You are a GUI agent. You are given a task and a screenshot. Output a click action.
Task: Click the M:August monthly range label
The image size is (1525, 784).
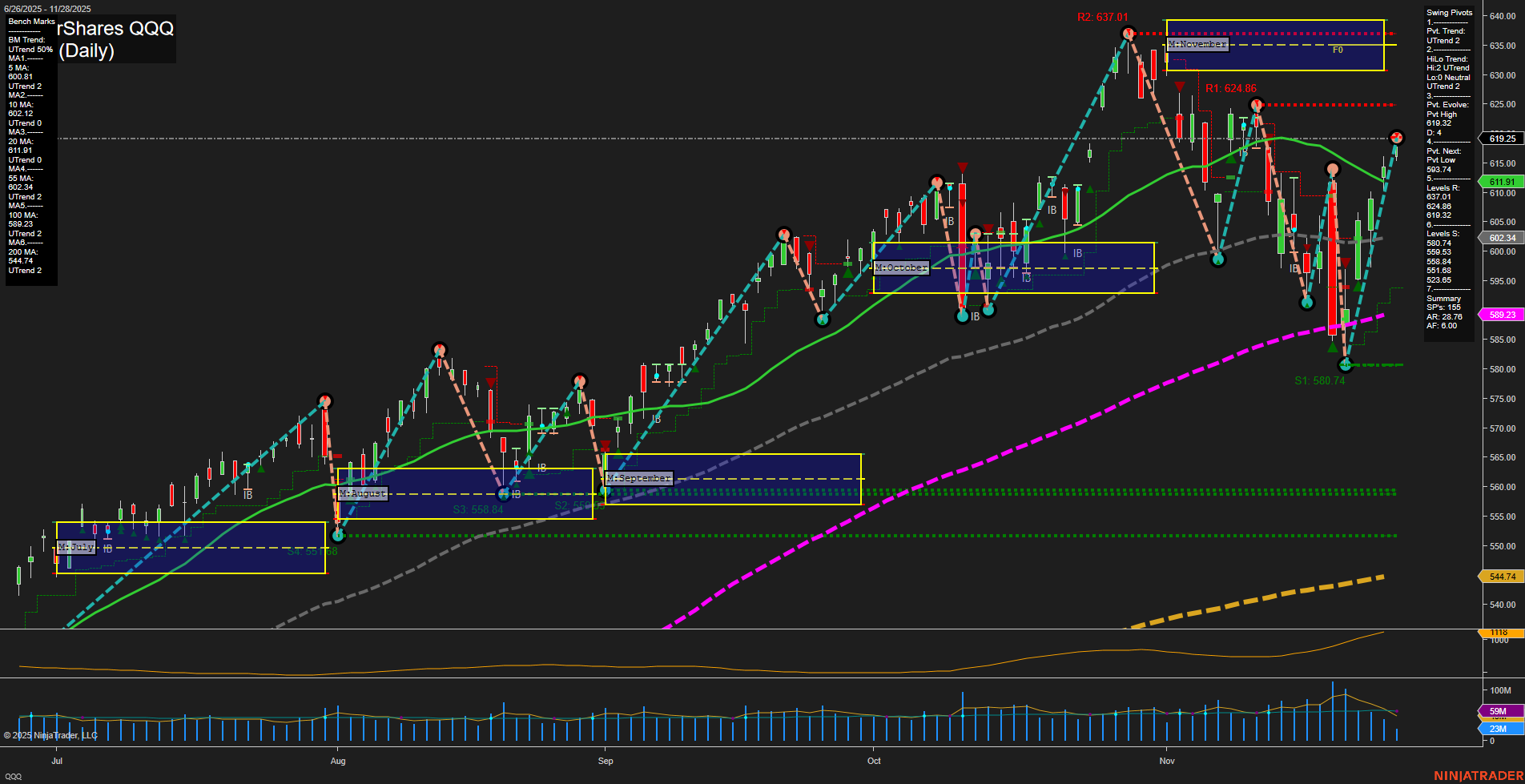(362, 493)
